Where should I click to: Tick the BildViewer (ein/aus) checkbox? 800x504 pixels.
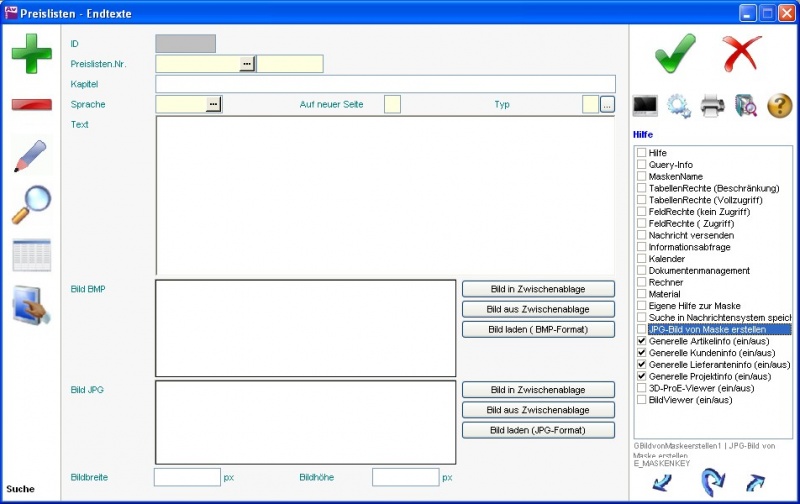pyautogui.click(x=642, y=400)
